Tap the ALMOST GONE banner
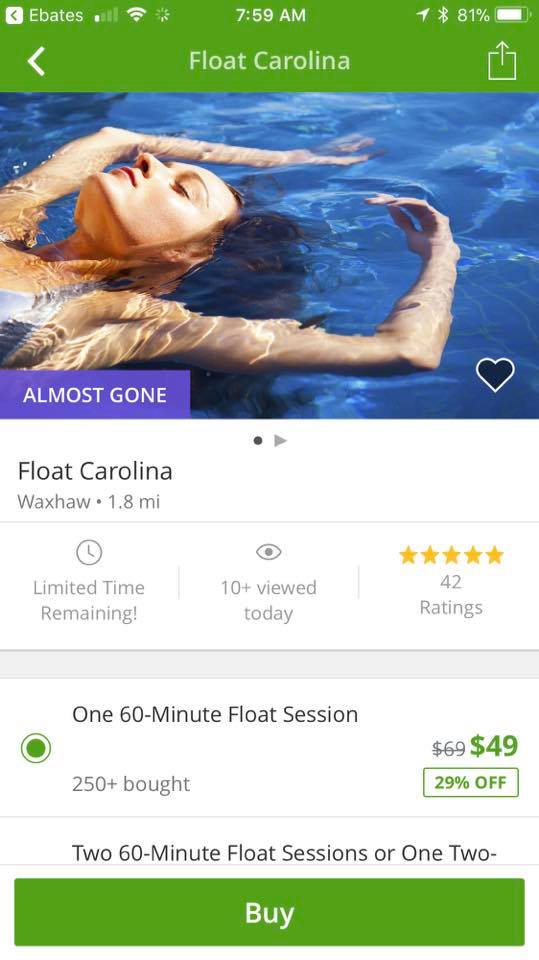The image size is (539, 960). point(95,395)
